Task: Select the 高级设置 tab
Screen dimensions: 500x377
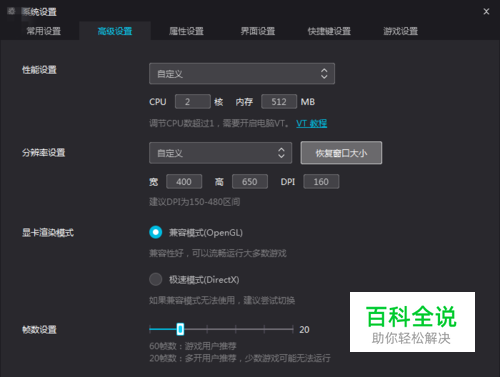Action: (115, 31)
